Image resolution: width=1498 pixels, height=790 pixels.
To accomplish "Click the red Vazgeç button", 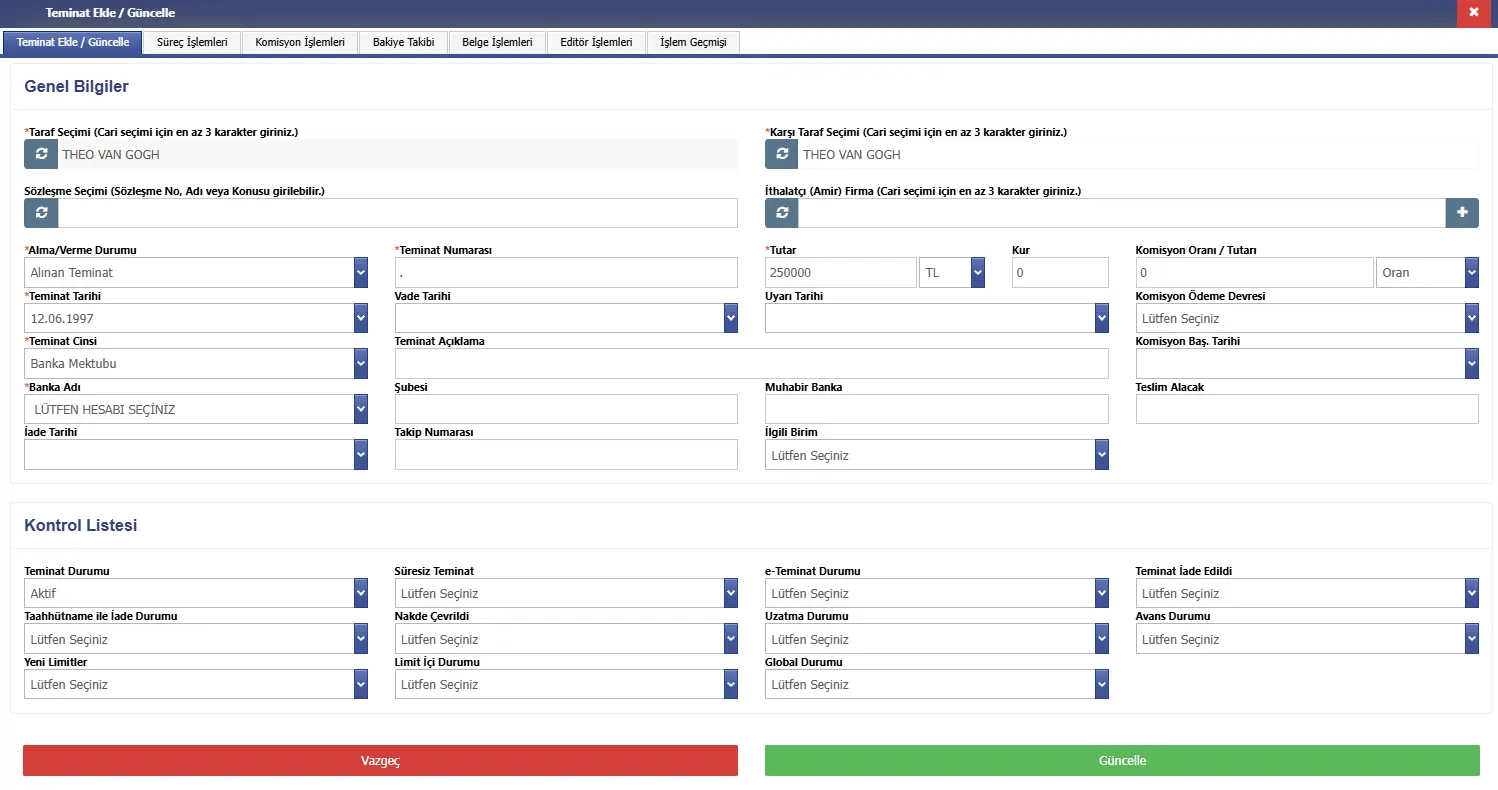I will 380,761.
